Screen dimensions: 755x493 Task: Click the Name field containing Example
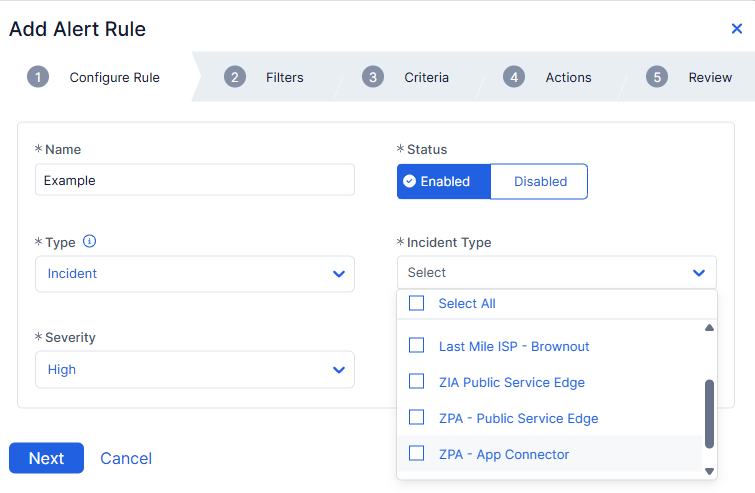point(195,180)
